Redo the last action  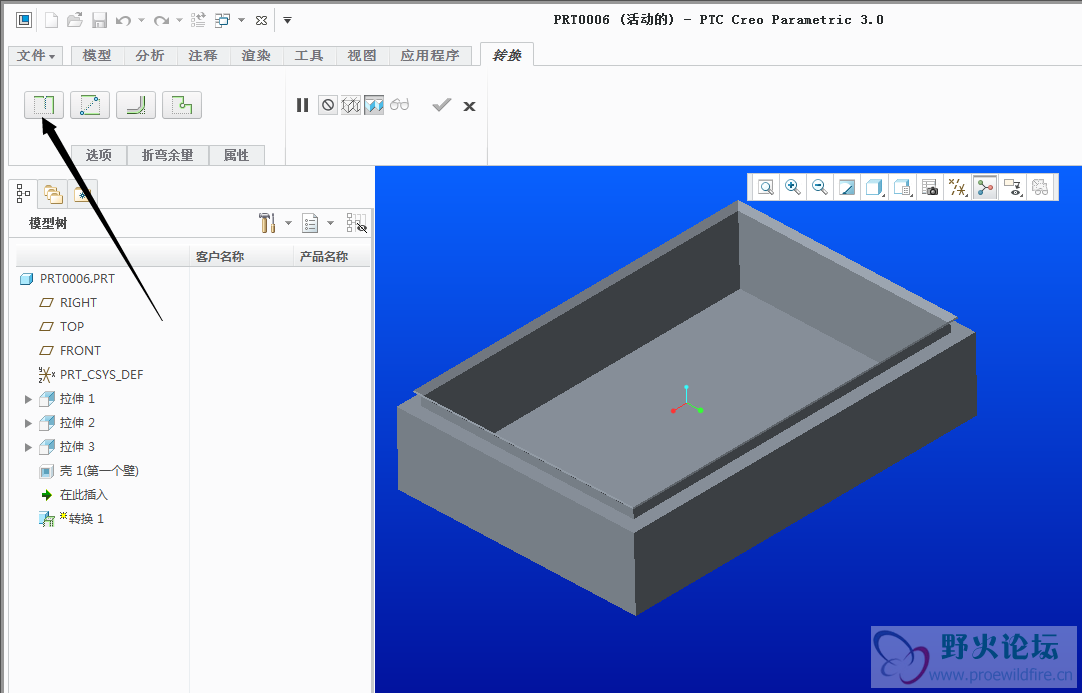coord(161,21)
